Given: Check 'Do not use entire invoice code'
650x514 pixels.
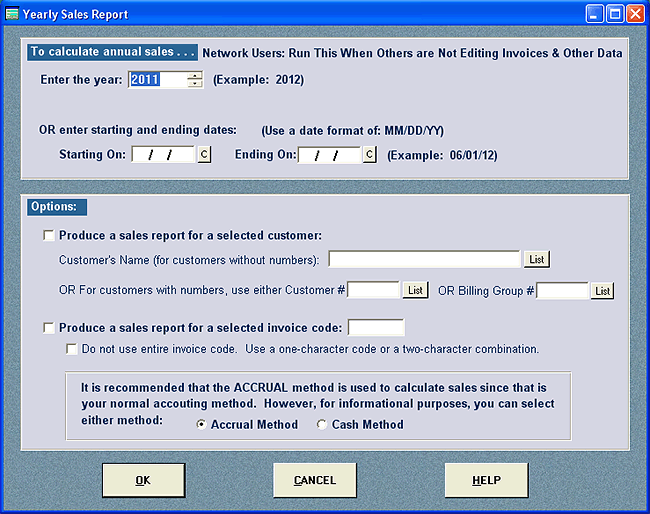Looking at the screenshot, I should click(71, 349).
